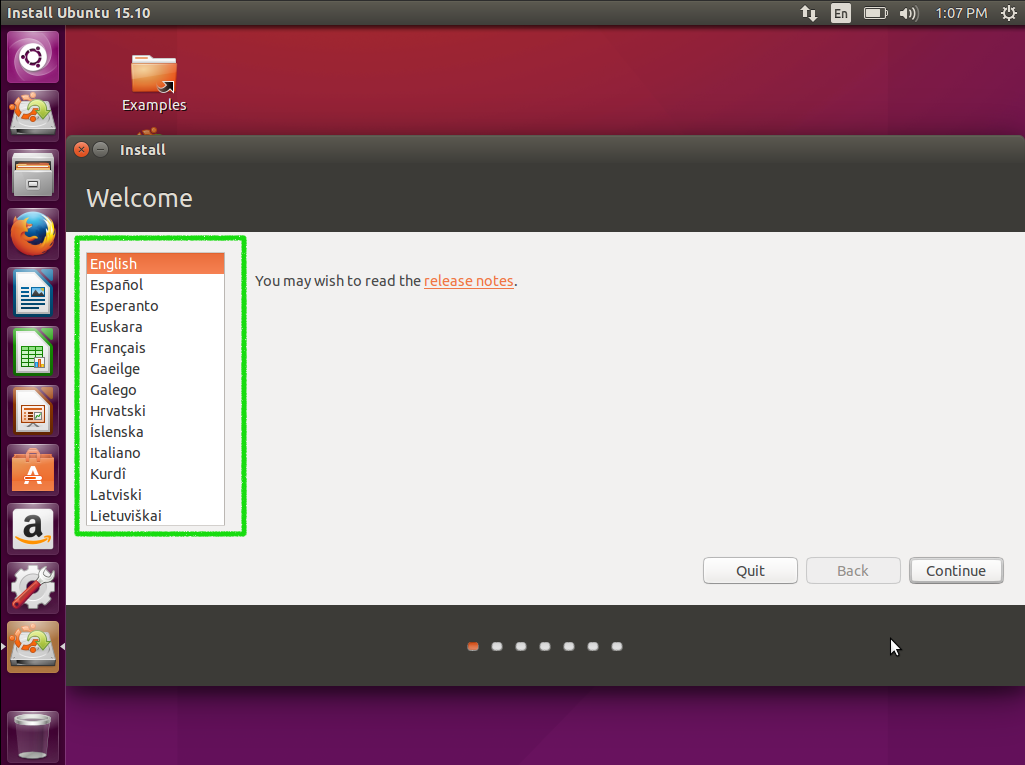The height and width of the screenshot is (765, 1025).
Task: Select Íslenska in language list
Action: [156, 432]
